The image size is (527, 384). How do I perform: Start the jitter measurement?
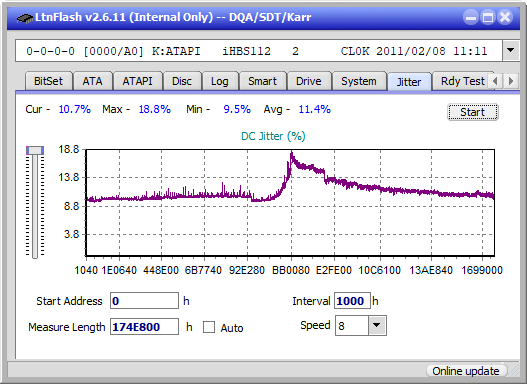[x=473, y=112]
